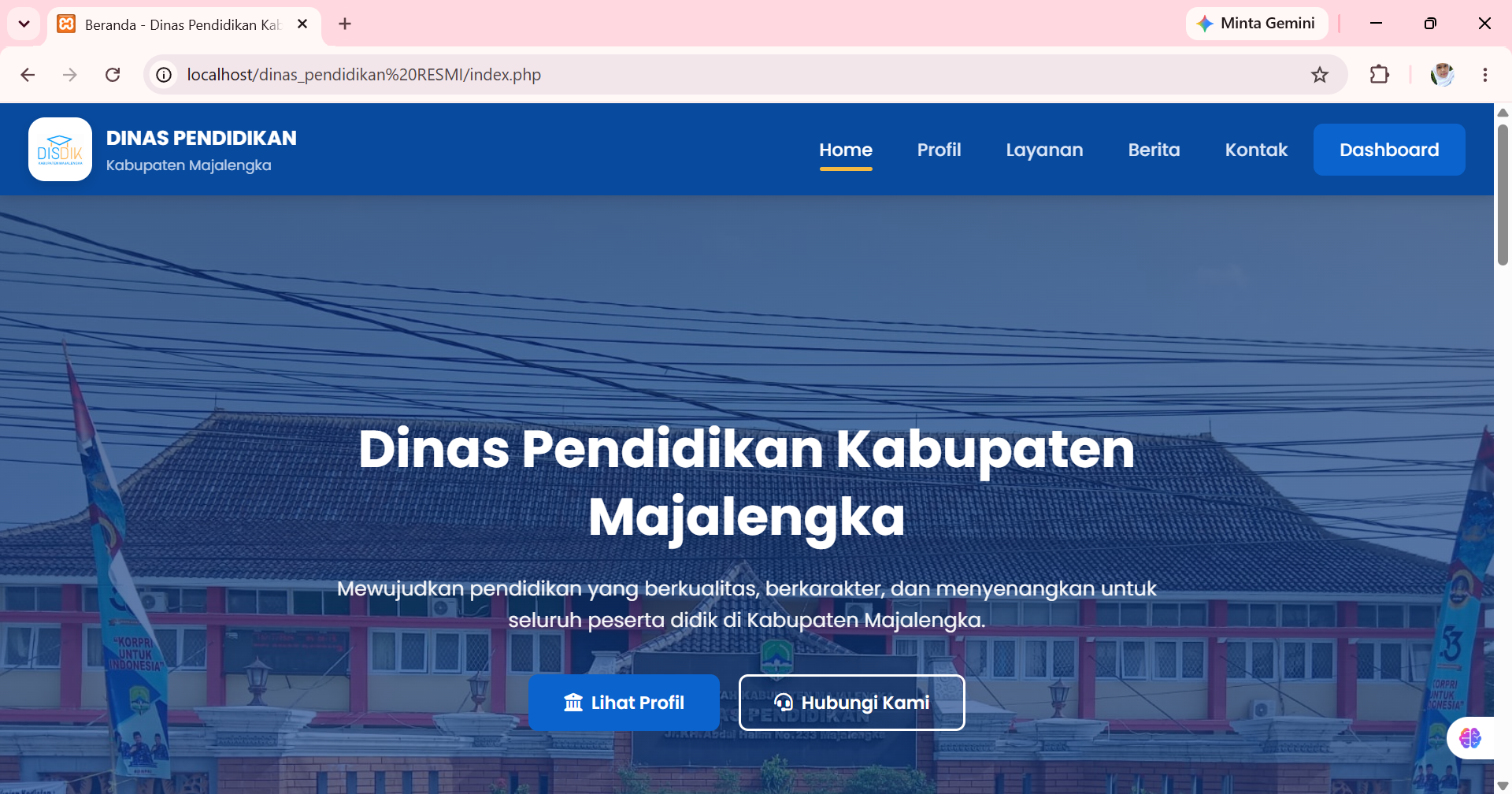View site information icon in address bar
Viewport: 1512px width, 794px height.
164,75
